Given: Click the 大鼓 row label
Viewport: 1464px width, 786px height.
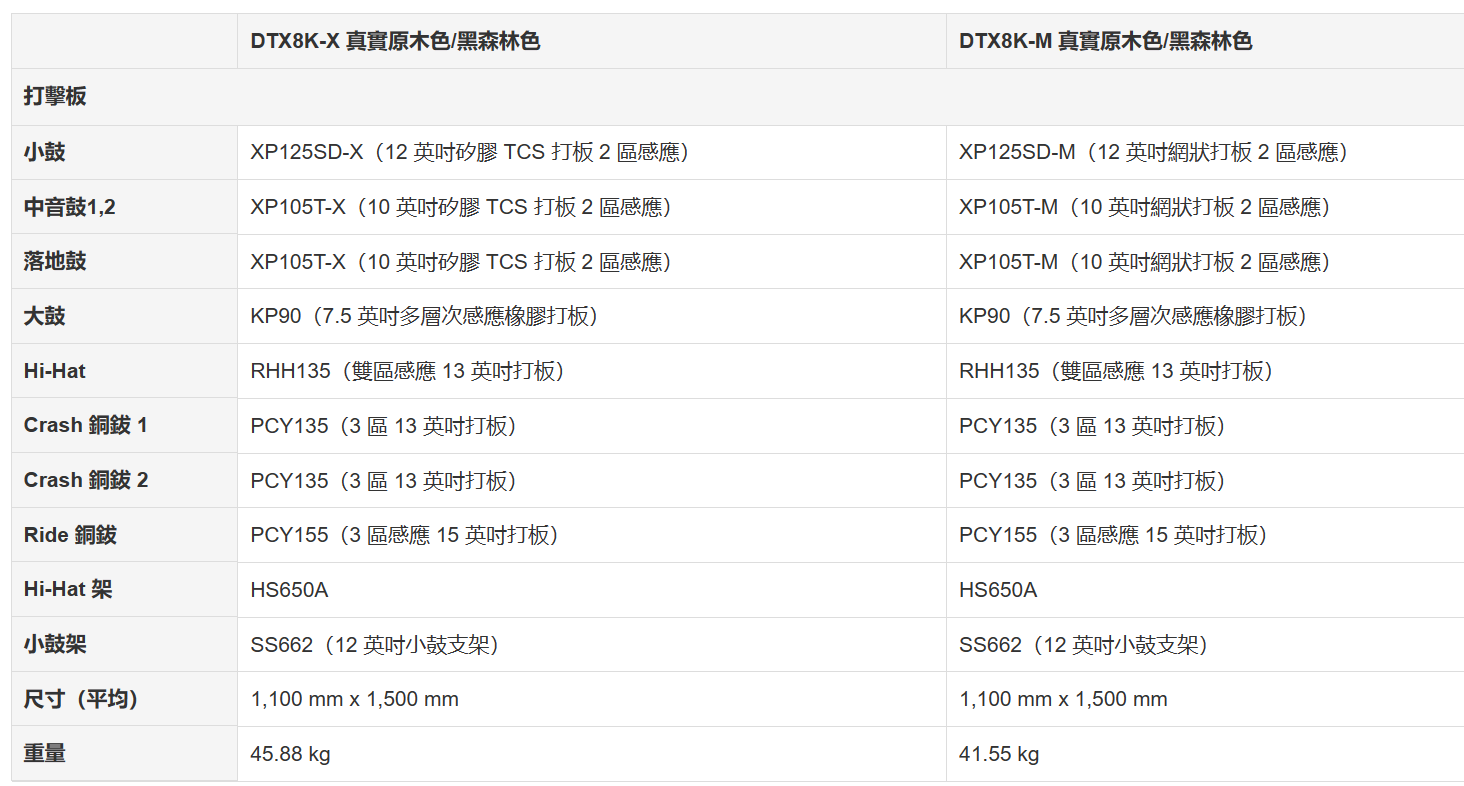Looking at the screenshot, I should [45, 317].
